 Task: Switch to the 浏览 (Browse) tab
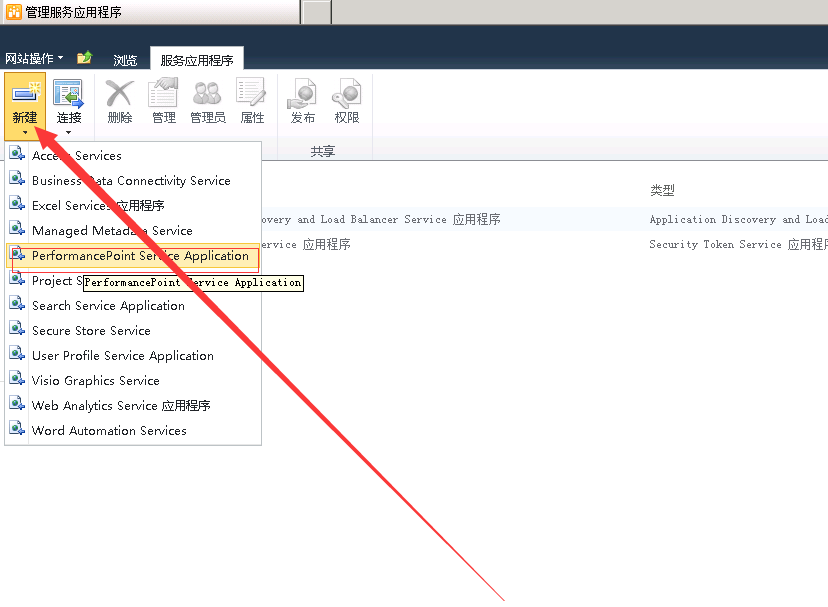(125, 60)
